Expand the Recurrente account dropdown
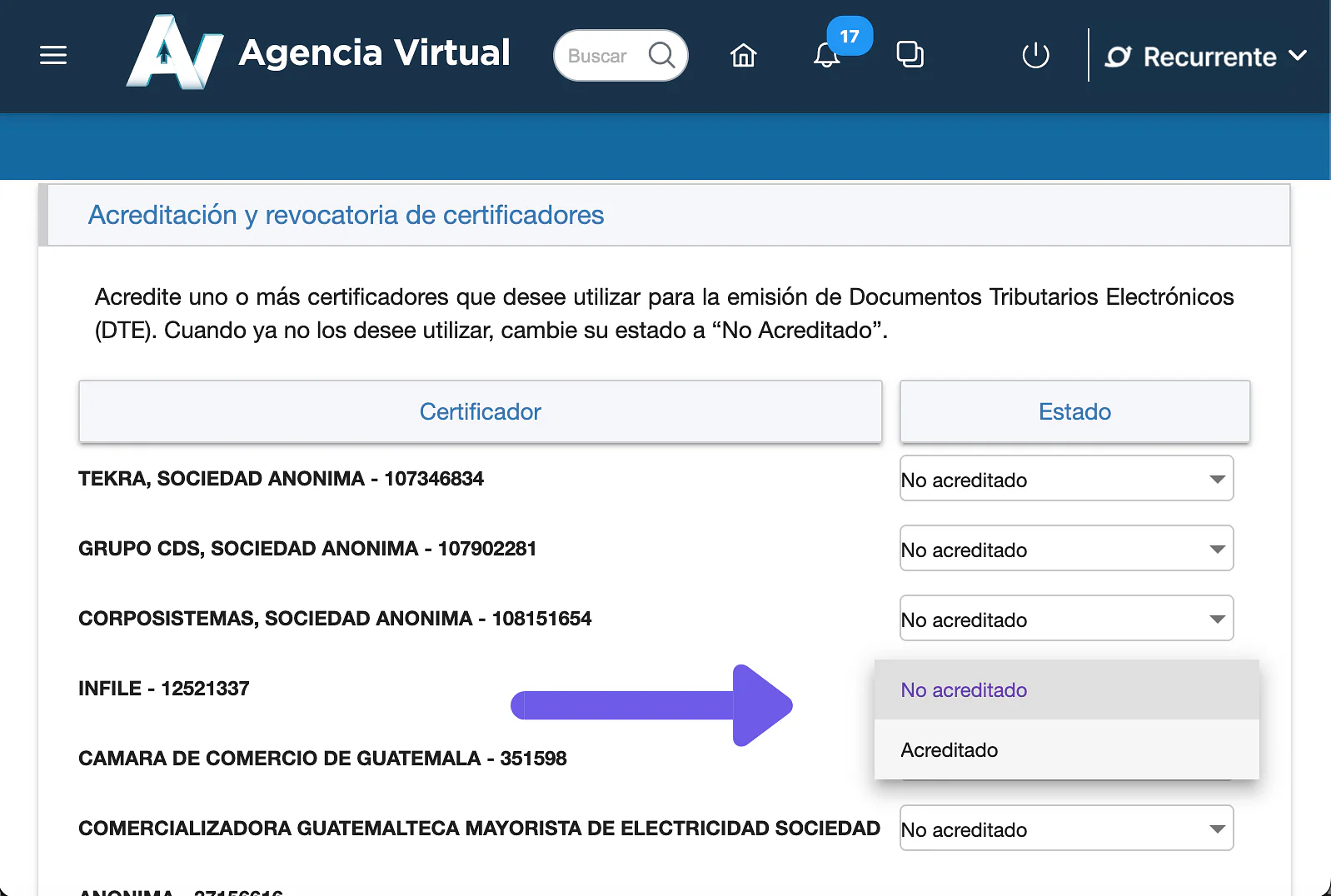 [1298, 56]
